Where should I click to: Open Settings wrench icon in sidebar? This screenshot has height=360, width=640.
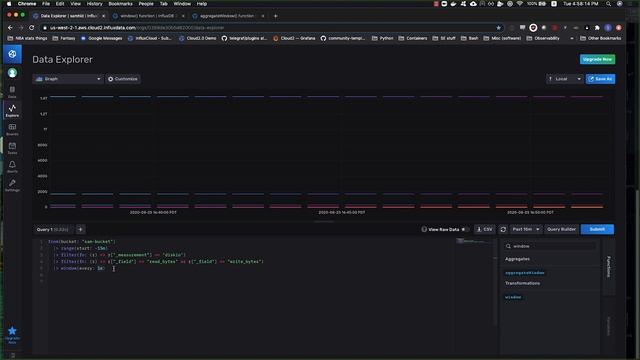pyautogui.click(x=12, y=185)
